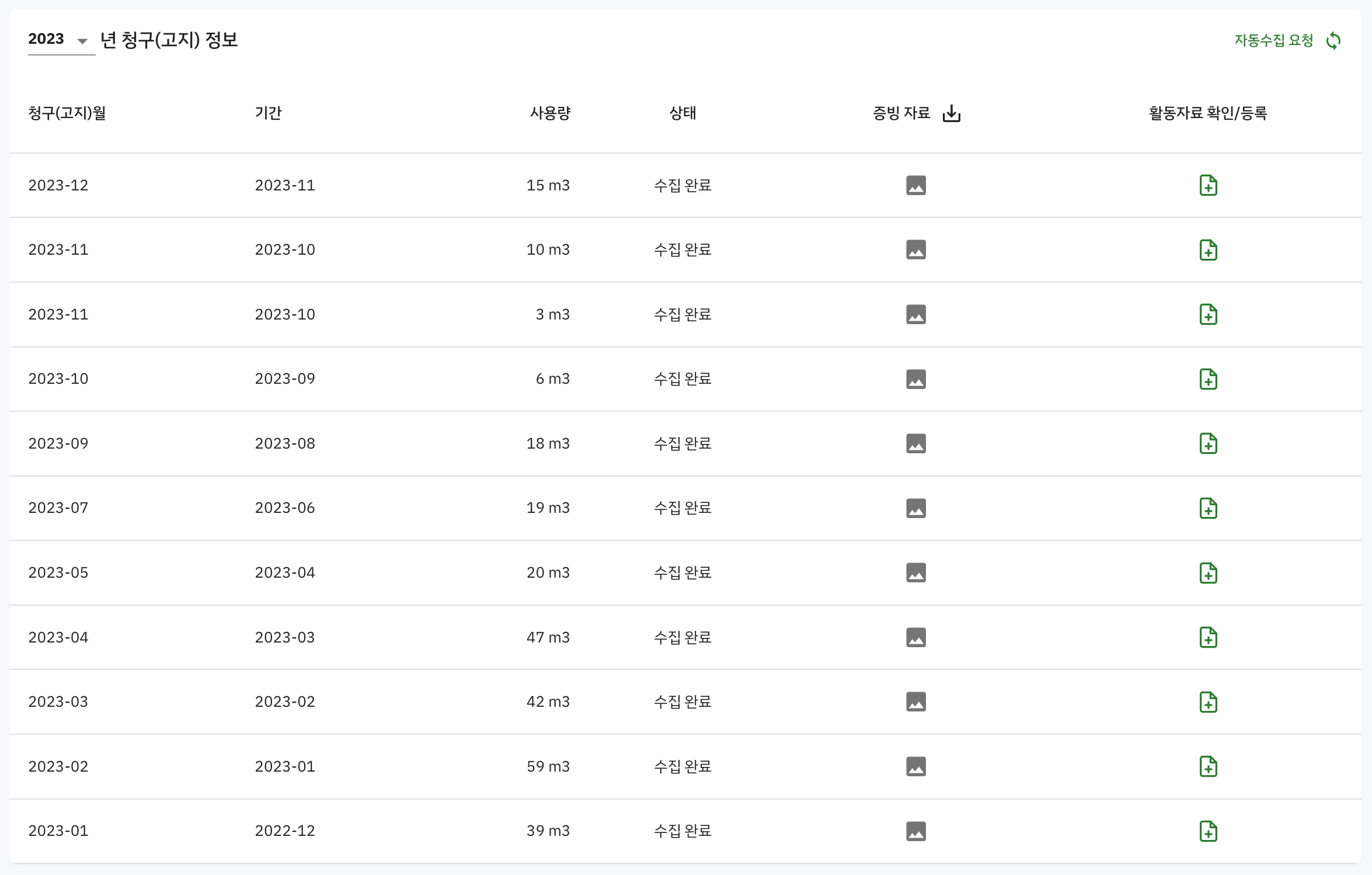
Task: View evidence image for 2023-12 billing row
Action: pyautogui.click(x=915, y=186)
